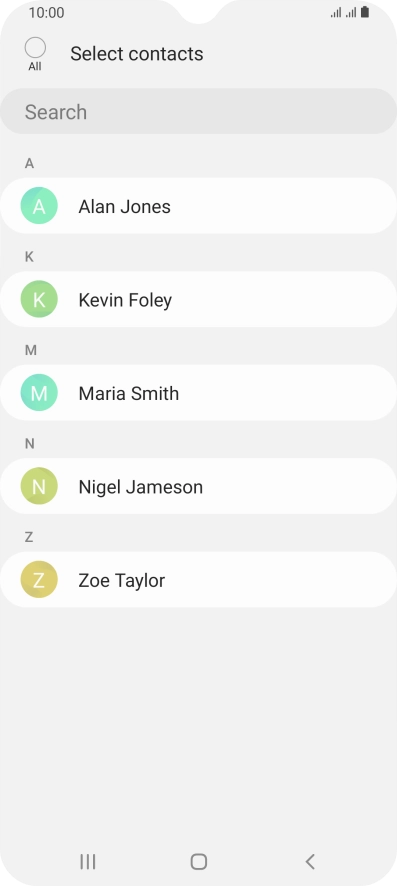The width and height of the screenshot is (397, 886).
Task: Tap Kevin Foley's K avatar icon
Action: pyautogui.click(x=39, y=299)
